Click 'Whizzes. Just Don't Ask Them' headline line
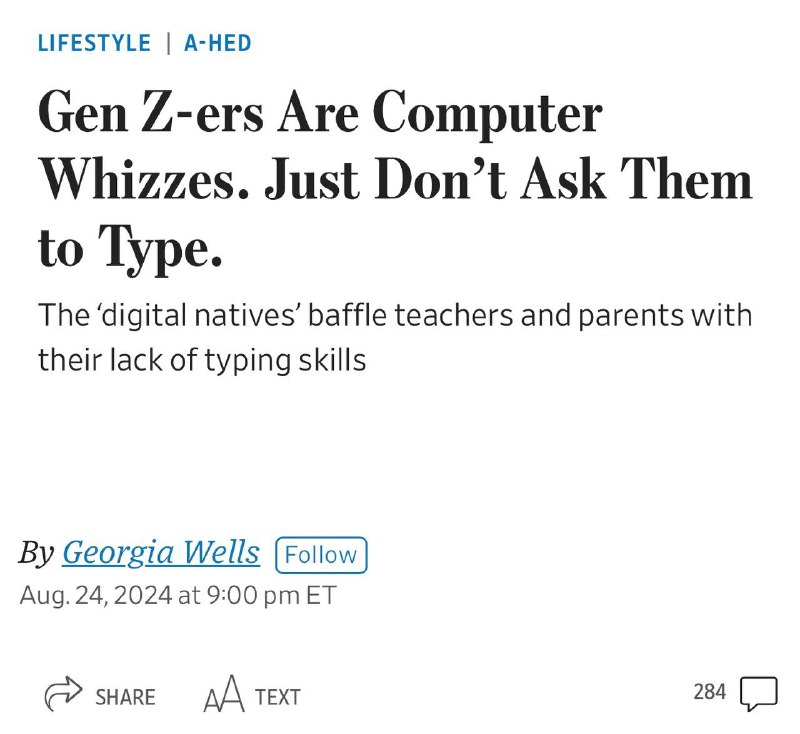The image size is (800, 734). pos(395,181)
